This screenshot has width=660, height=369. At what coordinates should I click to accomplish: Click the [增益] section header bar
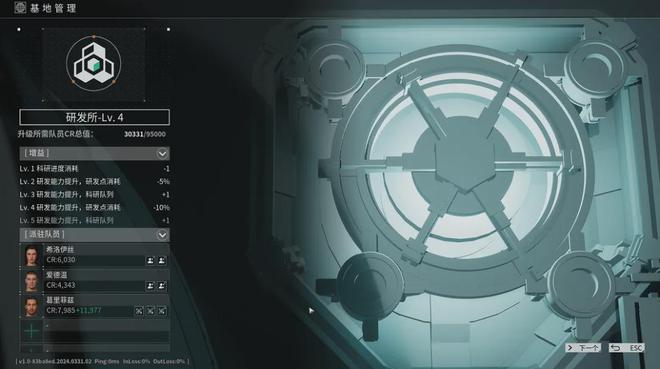point(94,154)
